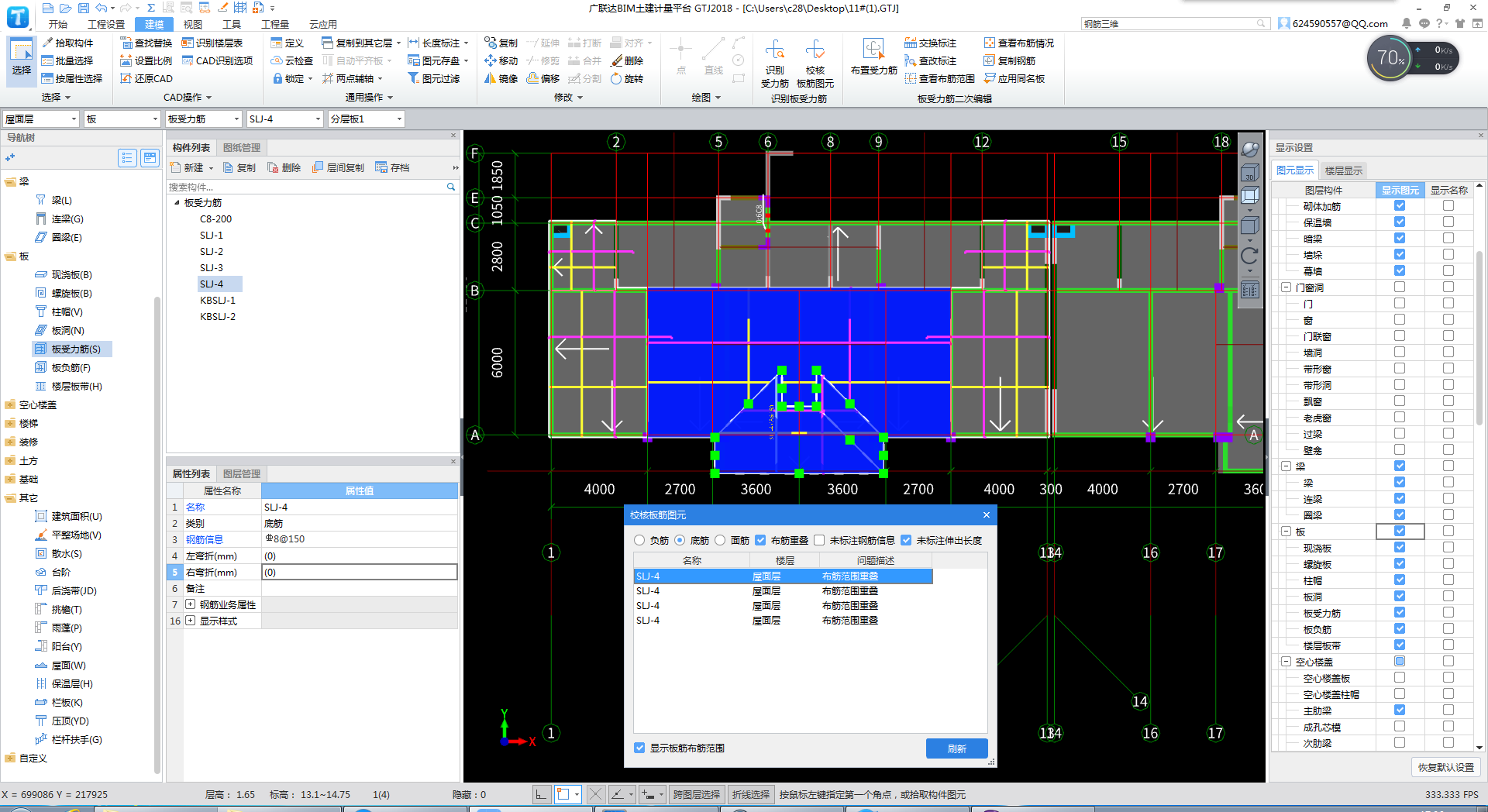Click 还原CAD restore tool

[146, 78]
